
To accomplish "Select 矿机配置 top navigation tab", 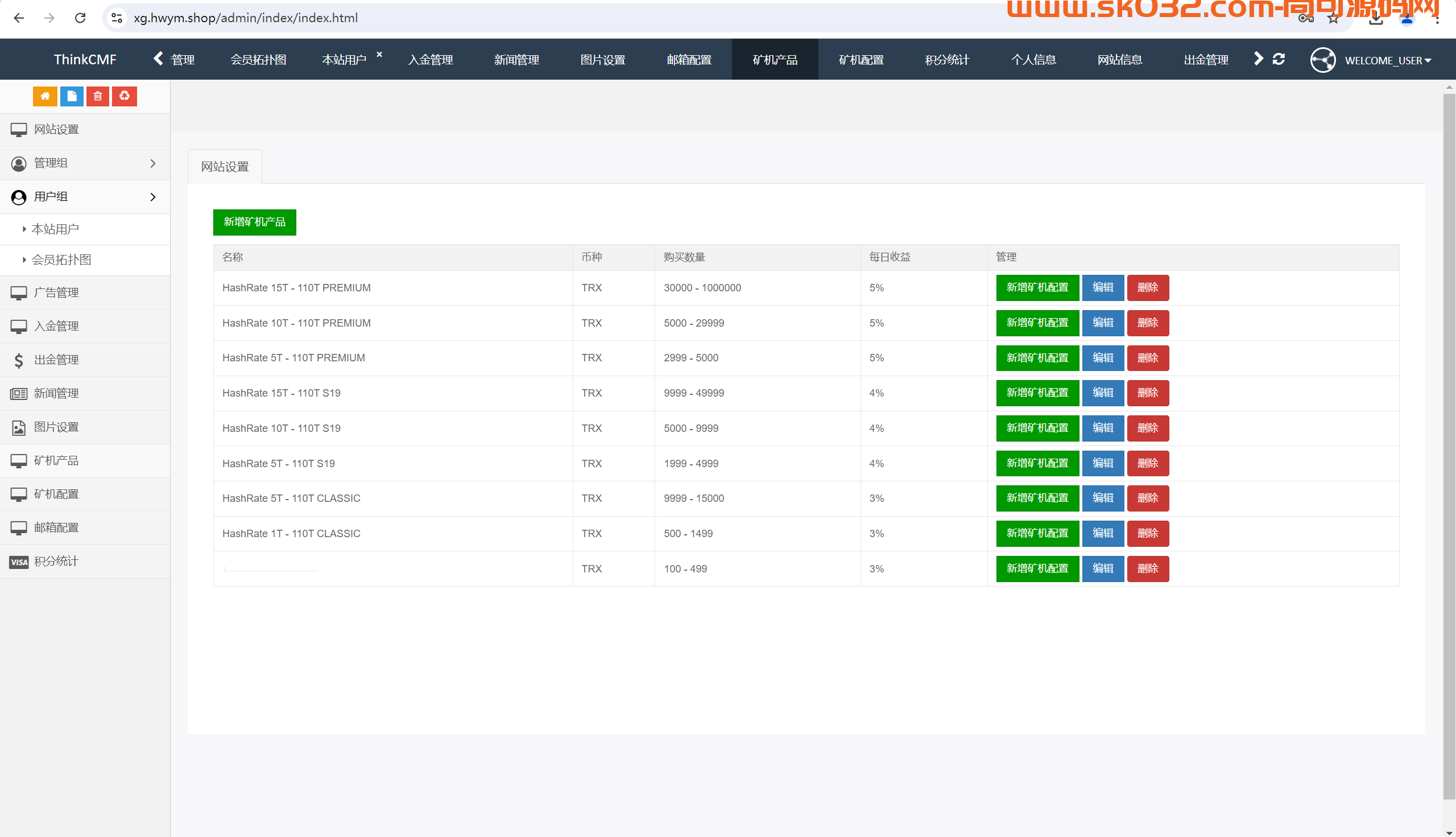I will point(859,58).
